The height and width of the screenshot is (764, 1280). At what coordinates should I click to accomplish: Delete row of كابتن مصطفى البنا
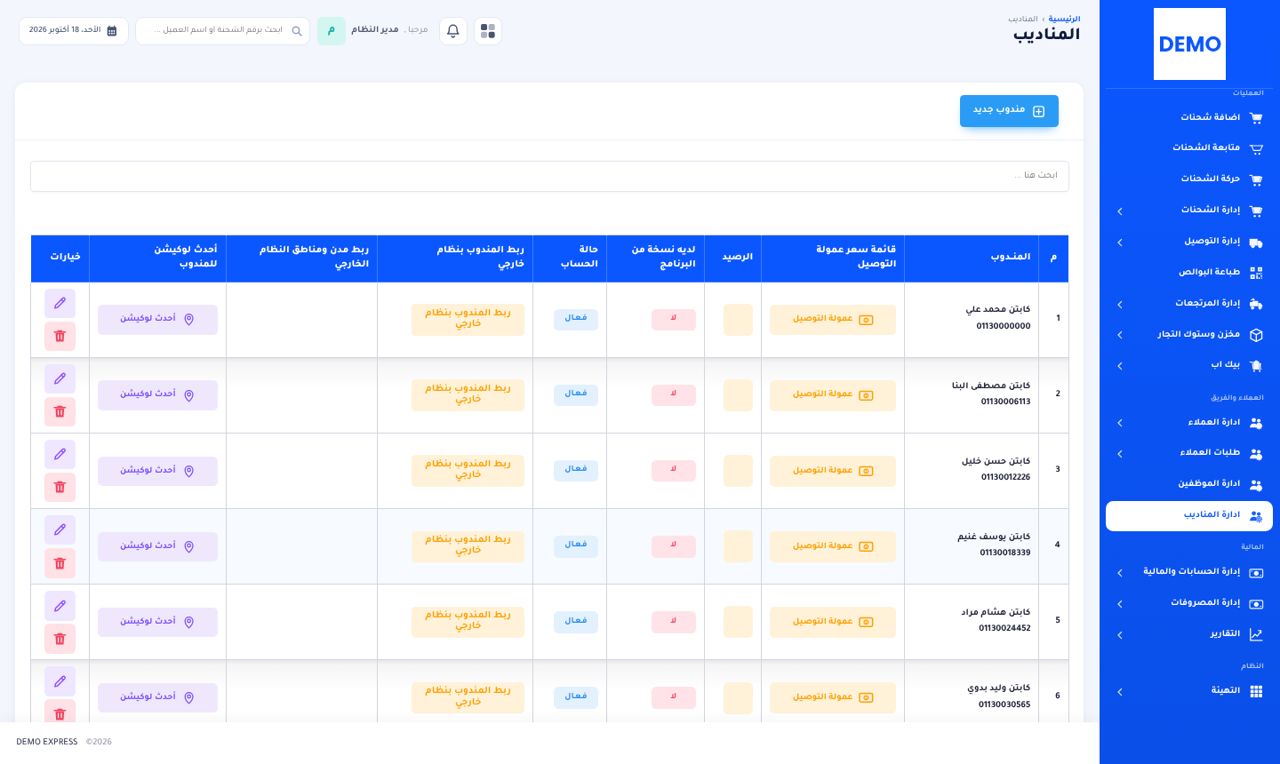60,411
